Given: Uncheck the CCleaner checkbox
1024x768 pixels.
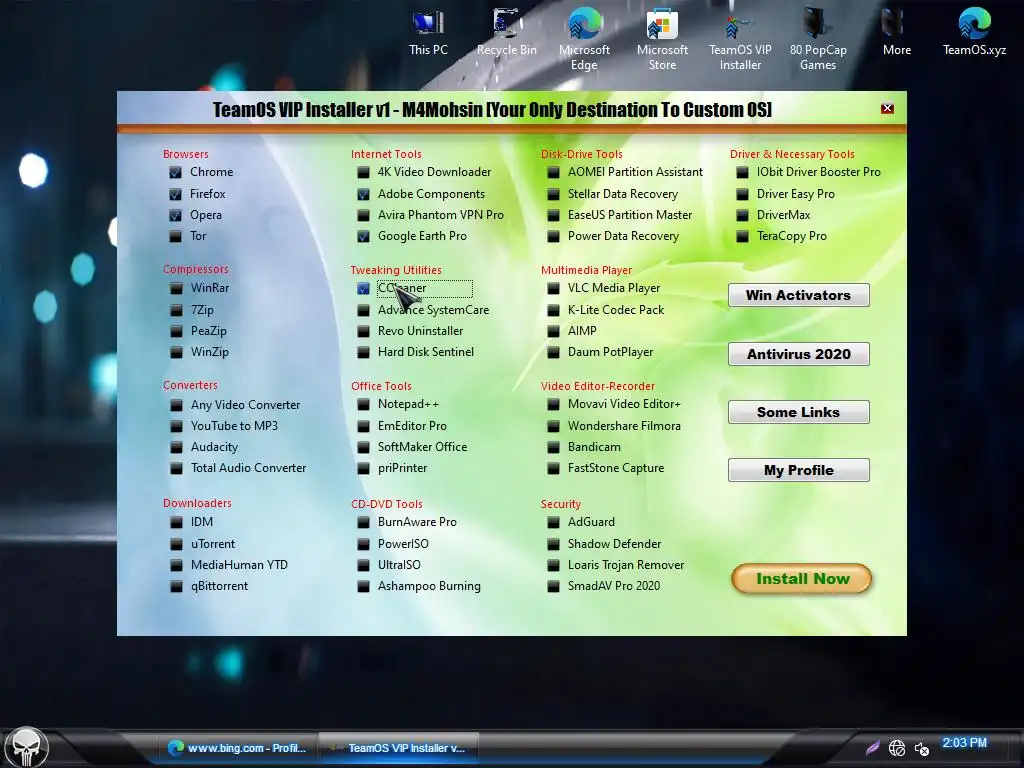Looking at the screenshot, I should click(x=364, y=288).
